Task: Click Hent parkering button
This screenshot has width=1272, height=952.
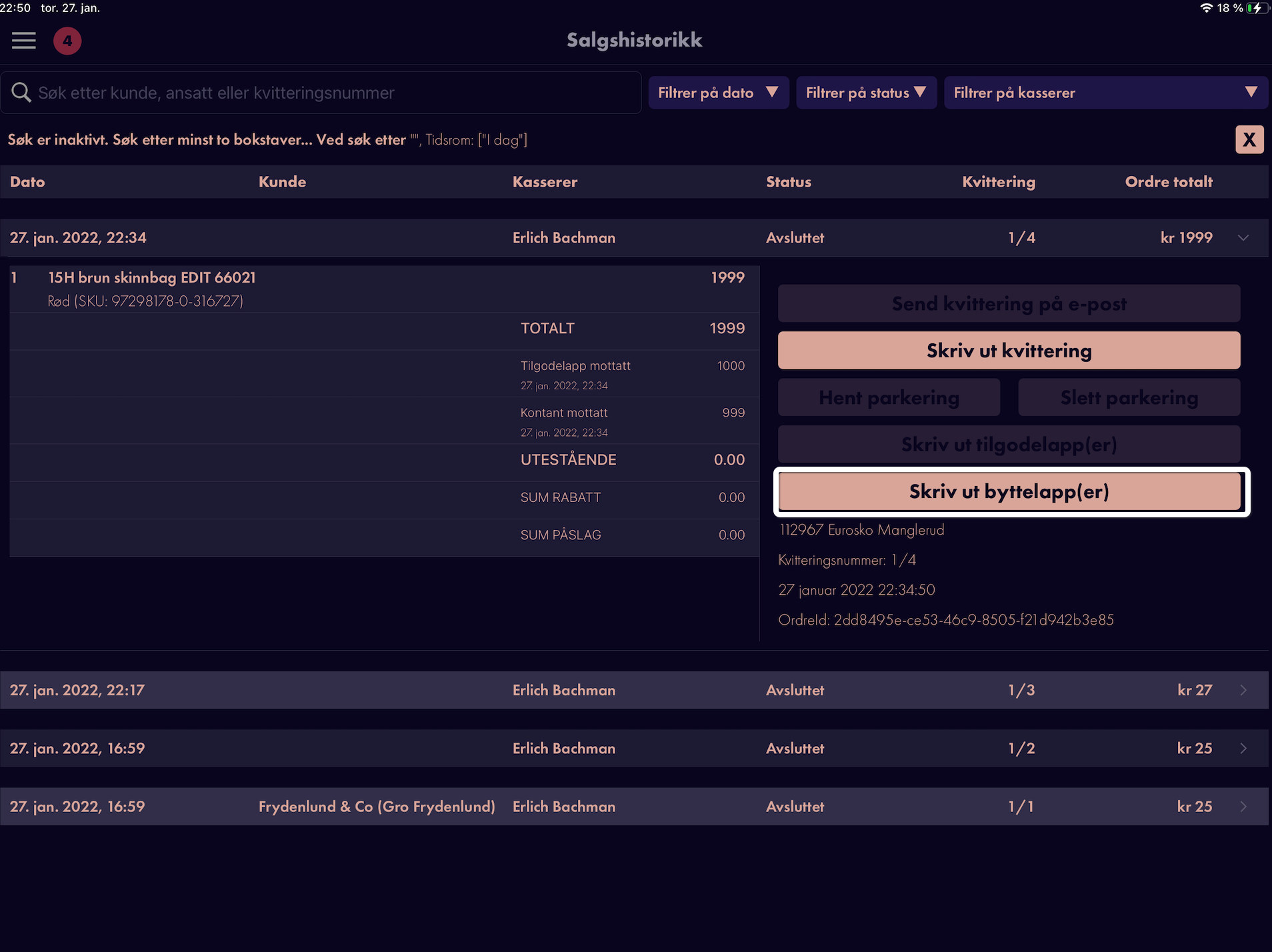Action: [889, 397]
